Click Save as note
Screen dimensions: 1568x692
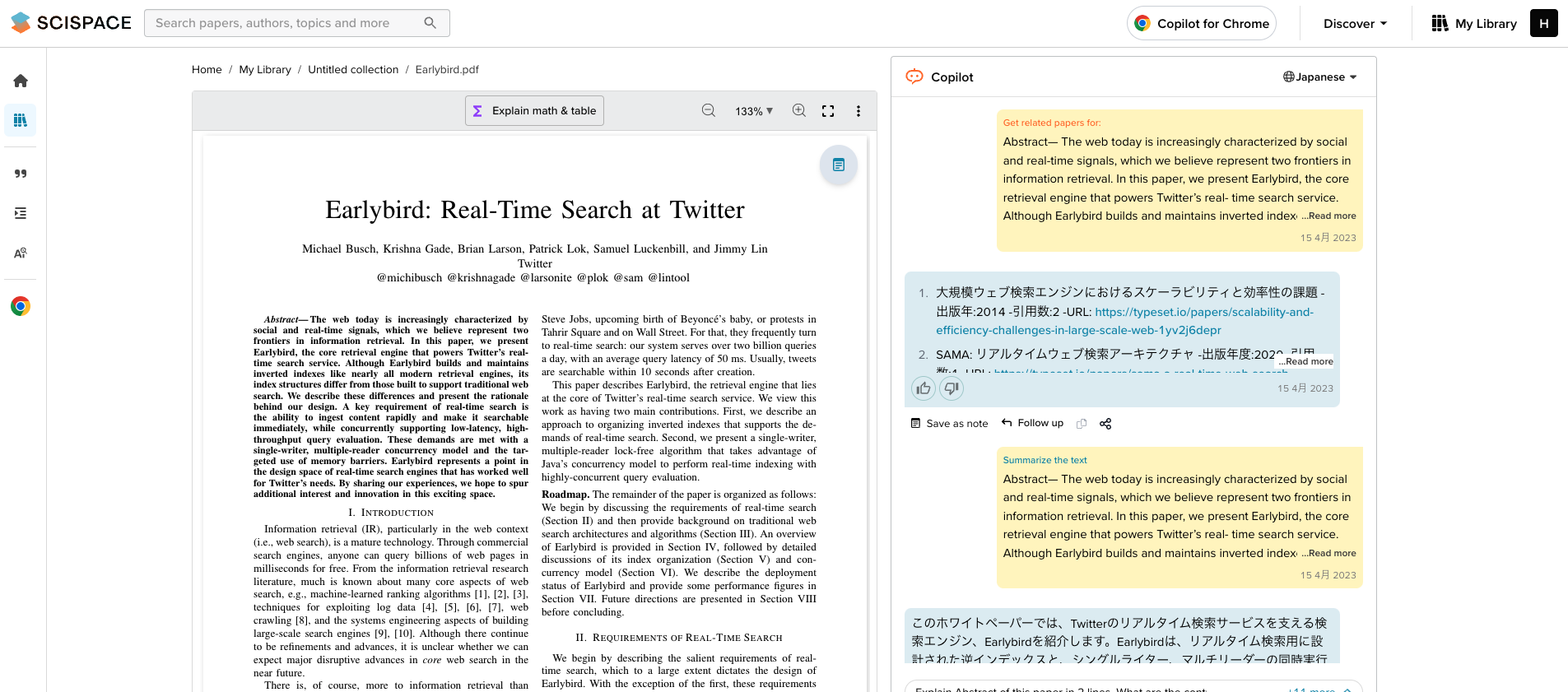coord(949,424)
